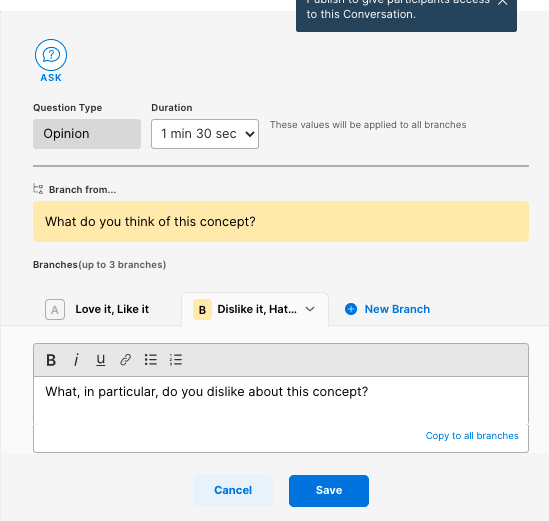549x521 pixels.
Task: Switch to the Love it, Like it branch tab
Action: pos(97,310)
